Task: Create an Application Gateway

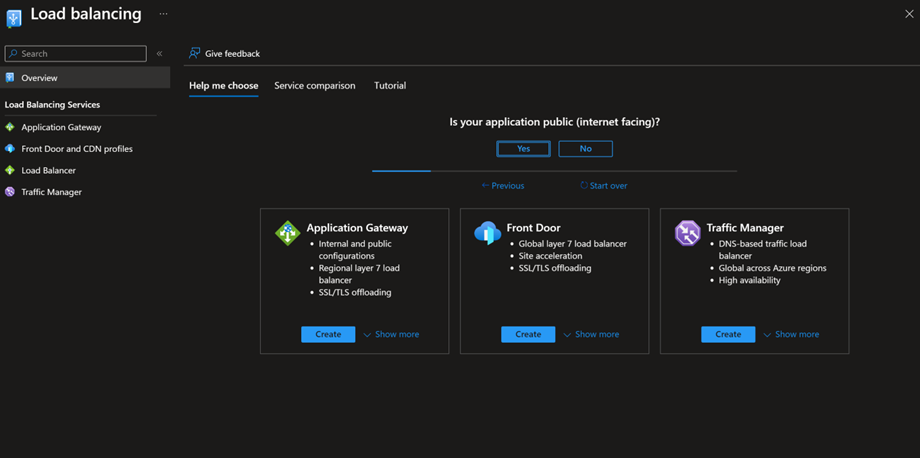Action: [x=328, y=334]
